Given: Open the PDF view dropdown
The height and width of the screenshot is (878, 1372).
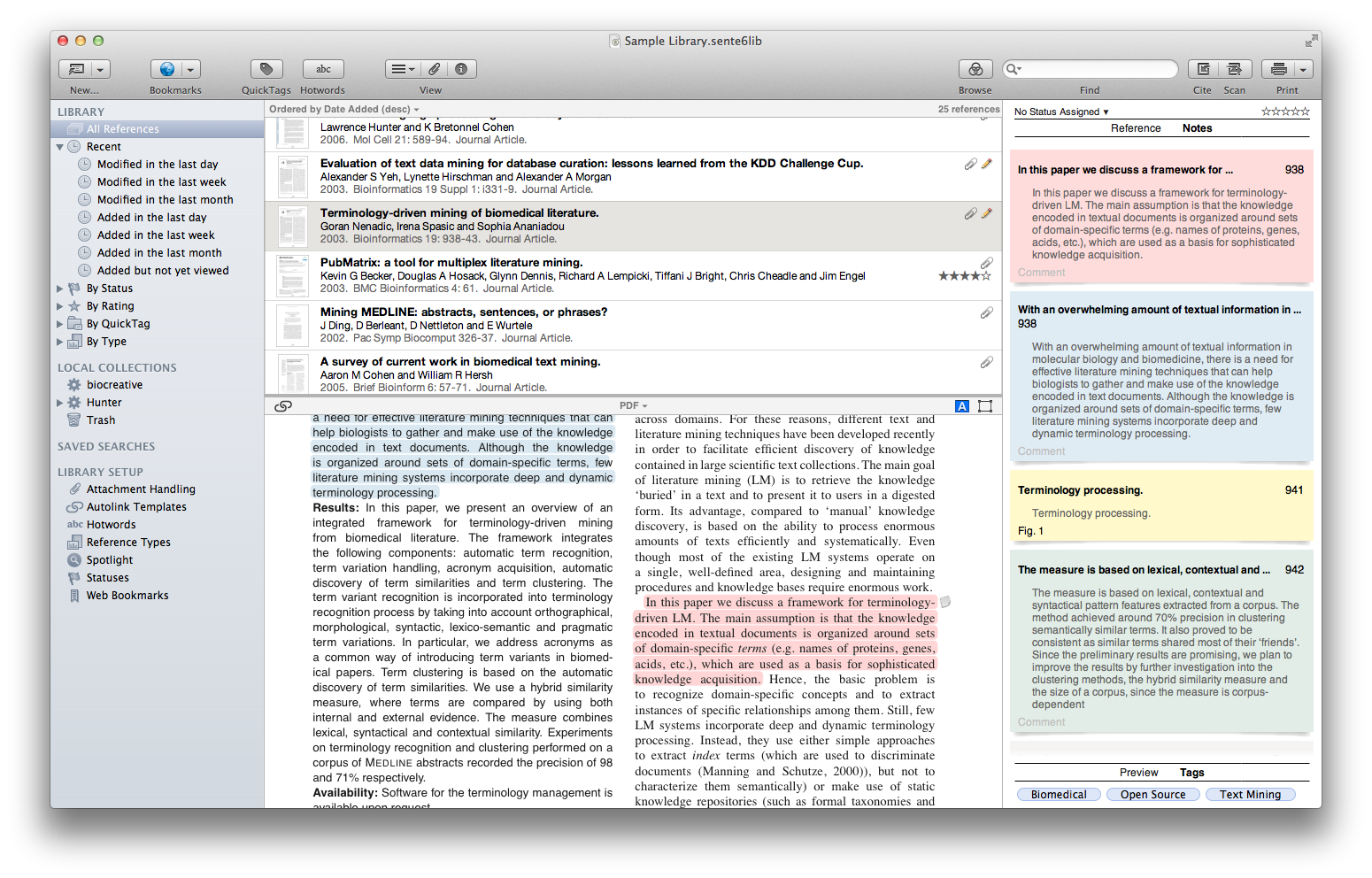Looking at the screenshot, I should [634, 406].
